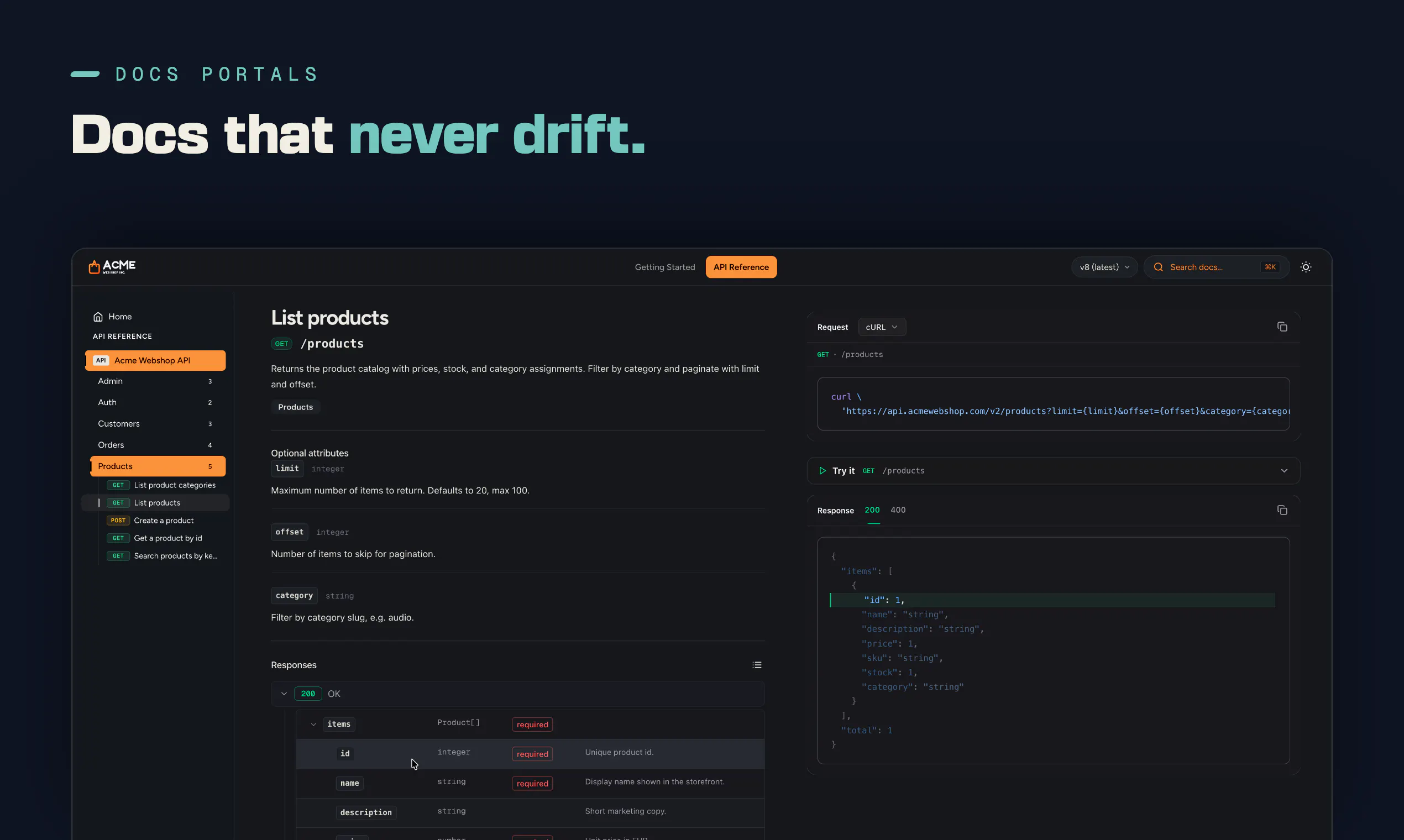Expand the Customers sidebar group
This screenshot has width=1404, height=840.
click(x=155, y=424)
